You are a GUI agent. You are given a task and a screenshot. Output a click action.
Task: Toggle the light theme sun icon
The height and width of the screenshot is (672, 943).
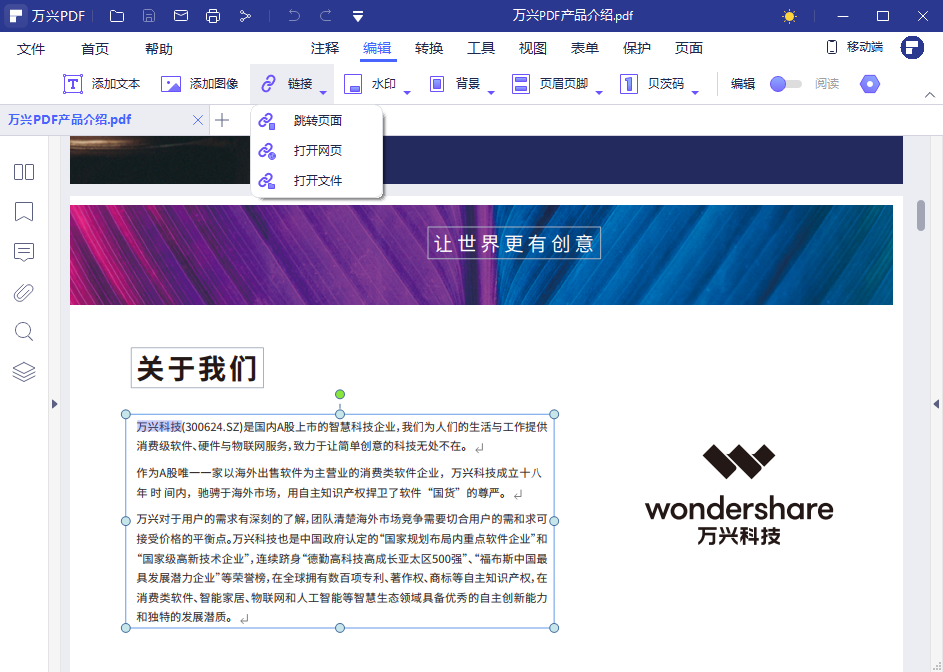[790, 16]
